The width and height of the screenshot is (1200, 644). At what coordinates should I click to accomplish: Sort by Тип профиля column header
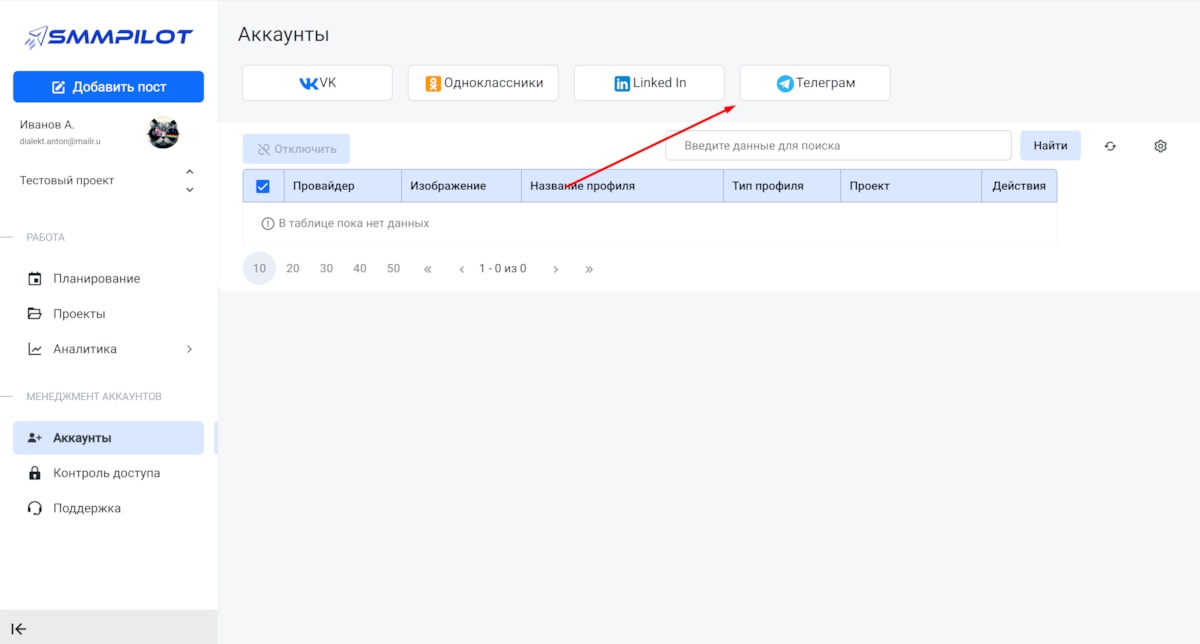(782, 186)
